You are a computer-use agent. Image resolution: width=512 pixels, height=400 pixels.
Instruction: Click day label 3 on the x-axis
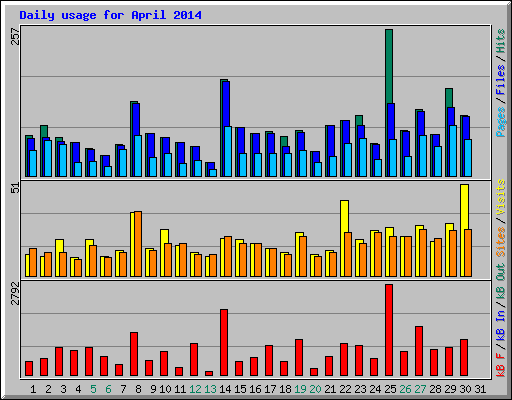(63, 389)
